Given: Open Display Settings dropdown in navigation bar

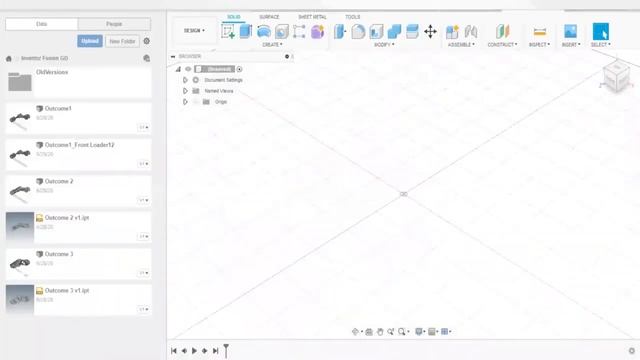Looking at the screenshot, I should coord(420,331).
